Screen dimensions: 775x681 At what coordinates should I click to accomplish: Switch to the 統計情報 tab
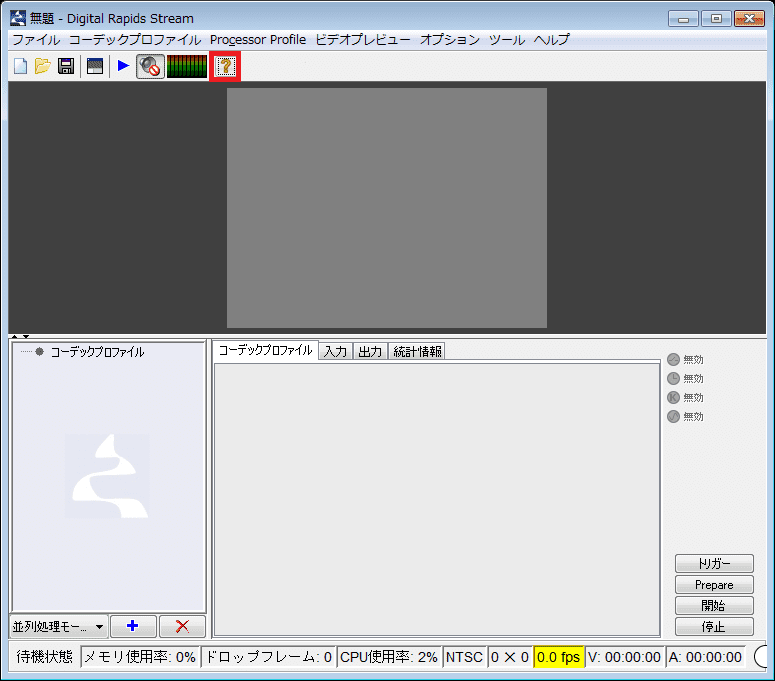click(x=417, y=351)
